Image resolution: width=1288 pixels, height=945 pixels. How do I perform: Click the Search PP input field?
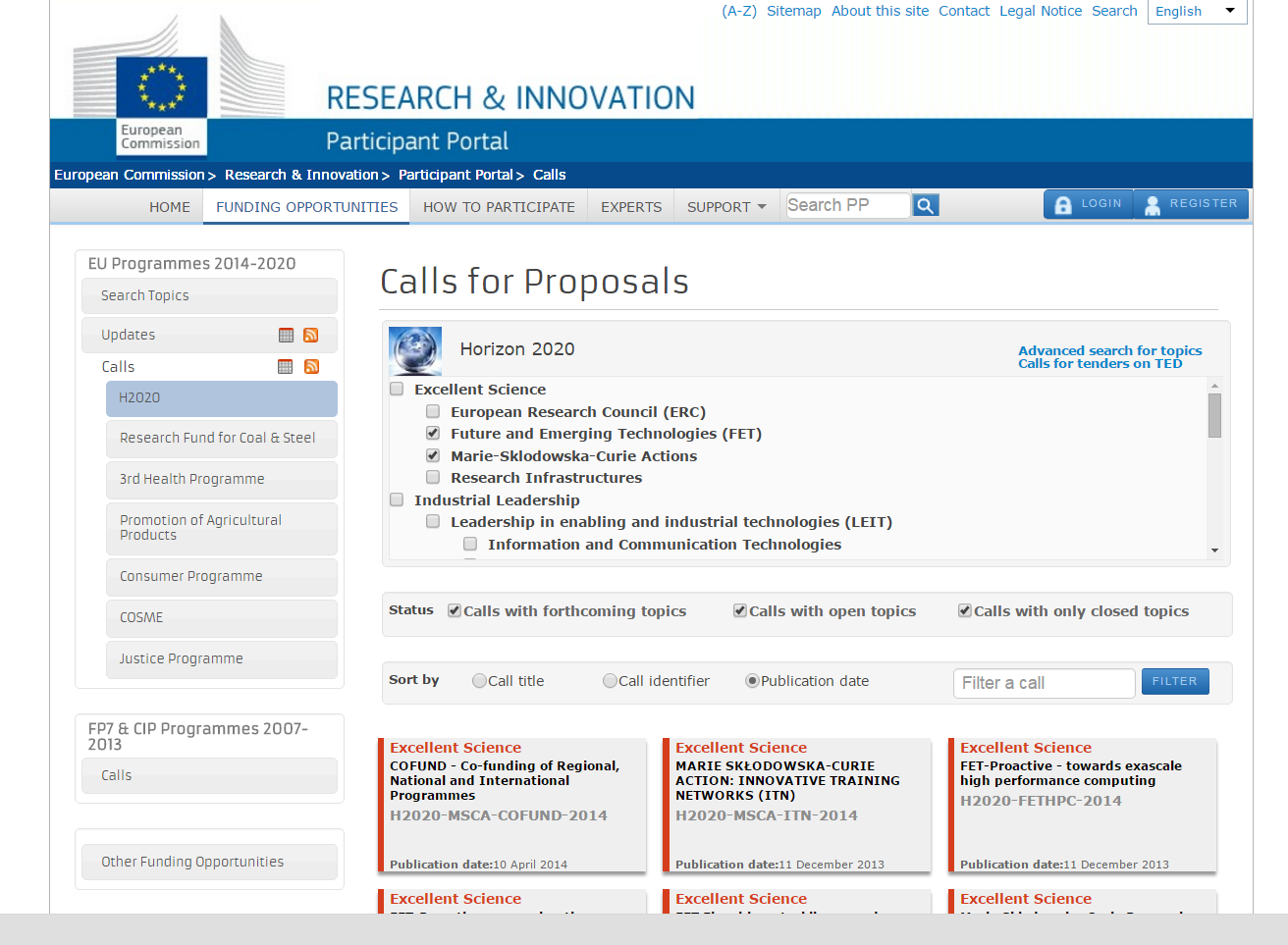point(848,205)
